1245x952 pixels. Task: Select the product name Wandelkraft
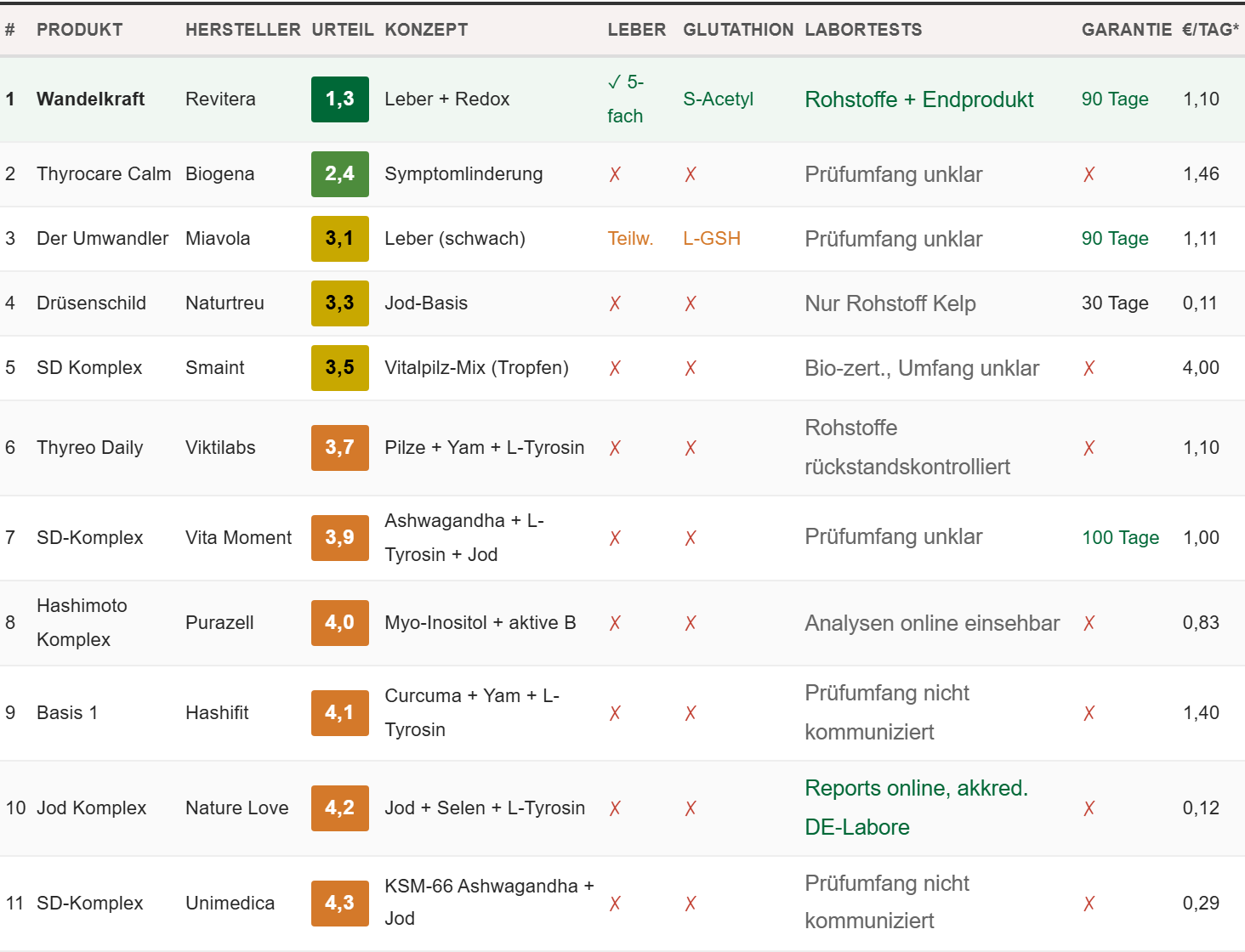click(x=91, y=99)
